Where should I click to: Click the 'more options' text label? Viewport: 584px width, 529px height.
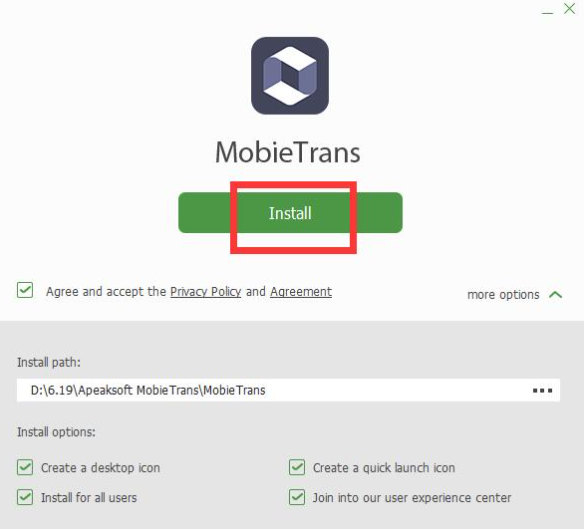[503, 295]
